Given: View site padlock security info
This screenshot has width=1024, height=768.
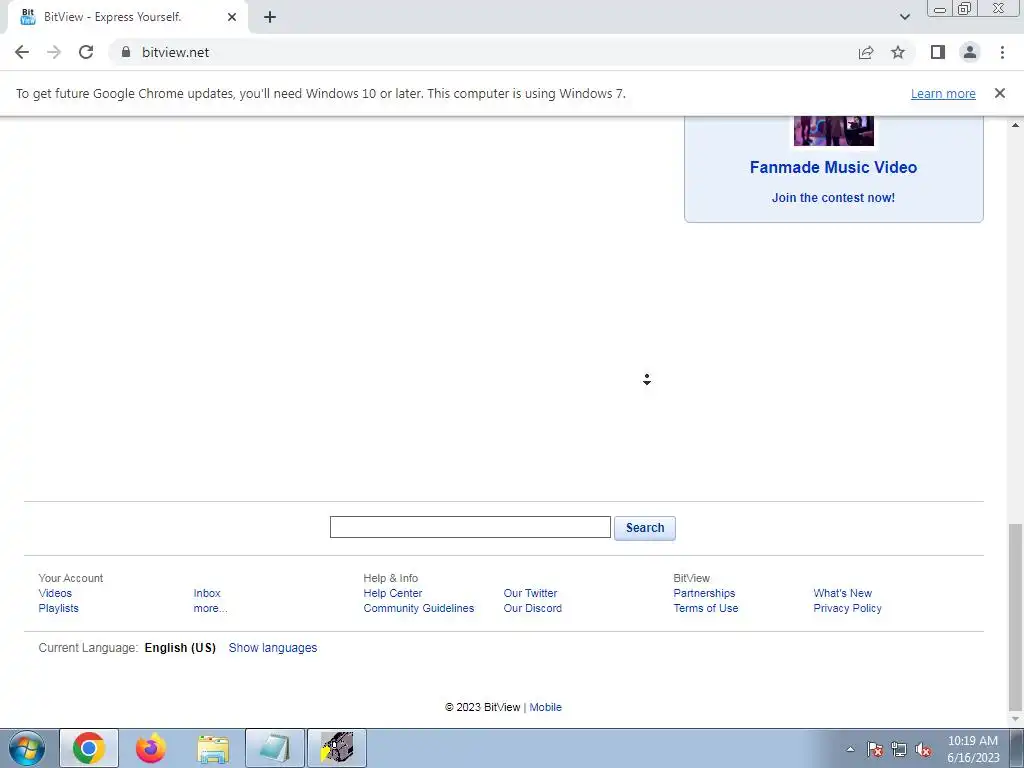Looking at the screenshot, I should [x=126, y=52].
